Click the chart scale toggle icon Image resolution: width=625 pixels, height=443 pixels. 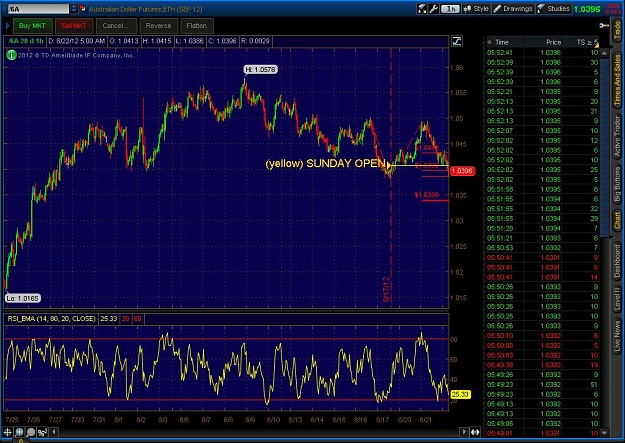[x=457, y=41]
